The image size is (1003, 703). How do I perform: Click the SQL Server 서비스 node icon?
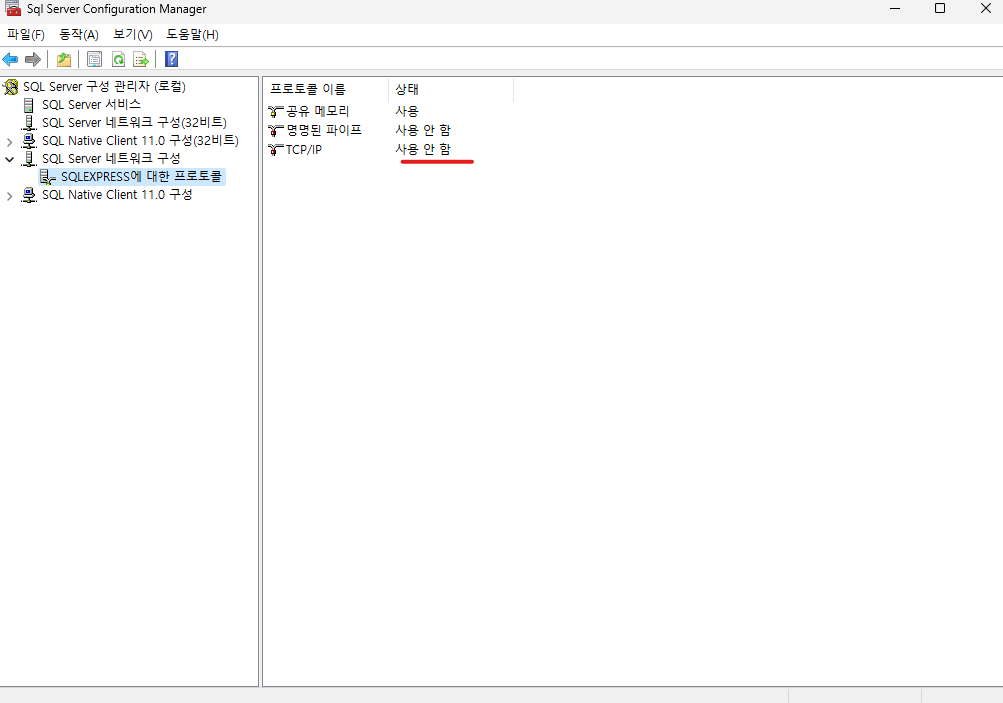pos(29,104)
